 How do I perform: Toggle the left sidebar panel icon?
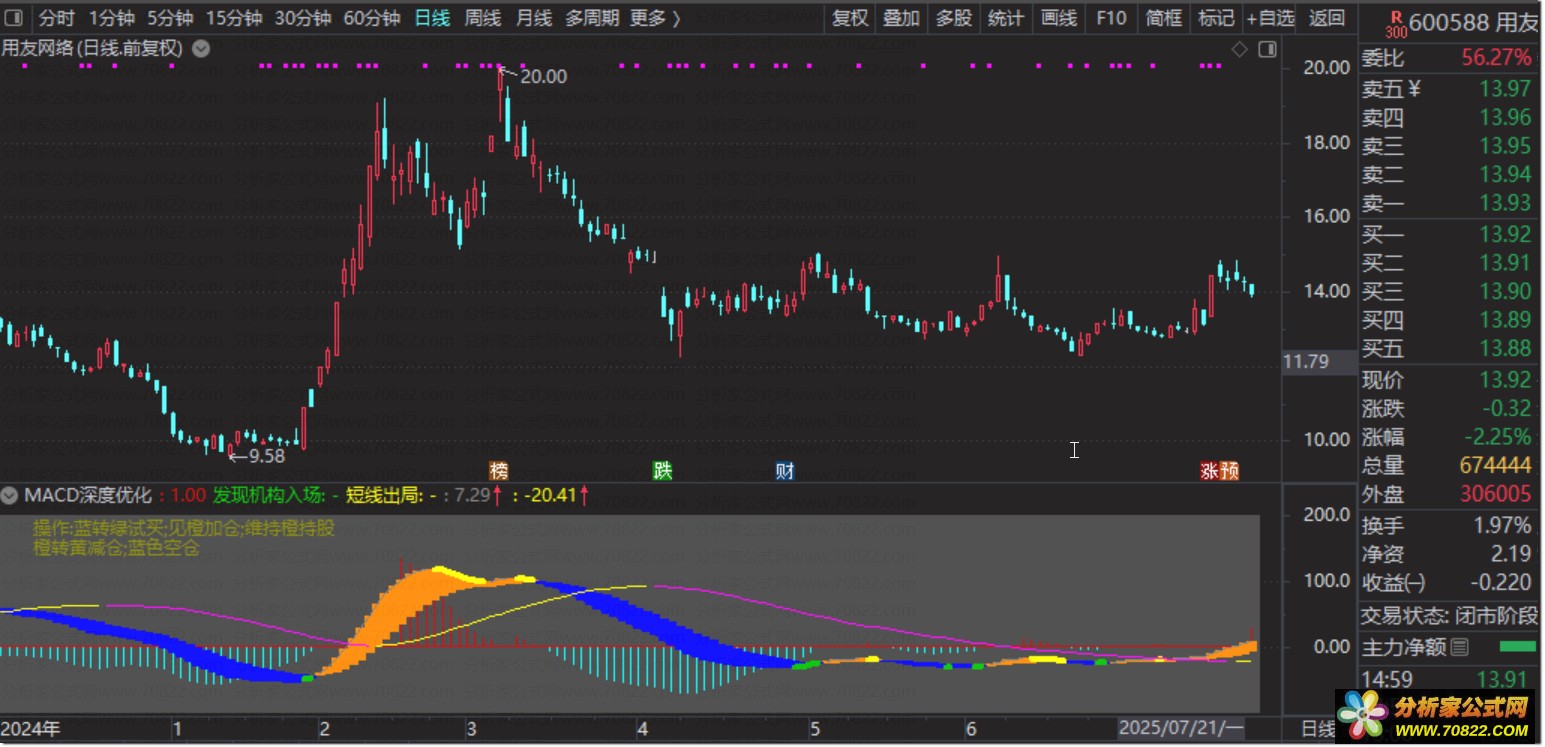[x=14, y=18]
